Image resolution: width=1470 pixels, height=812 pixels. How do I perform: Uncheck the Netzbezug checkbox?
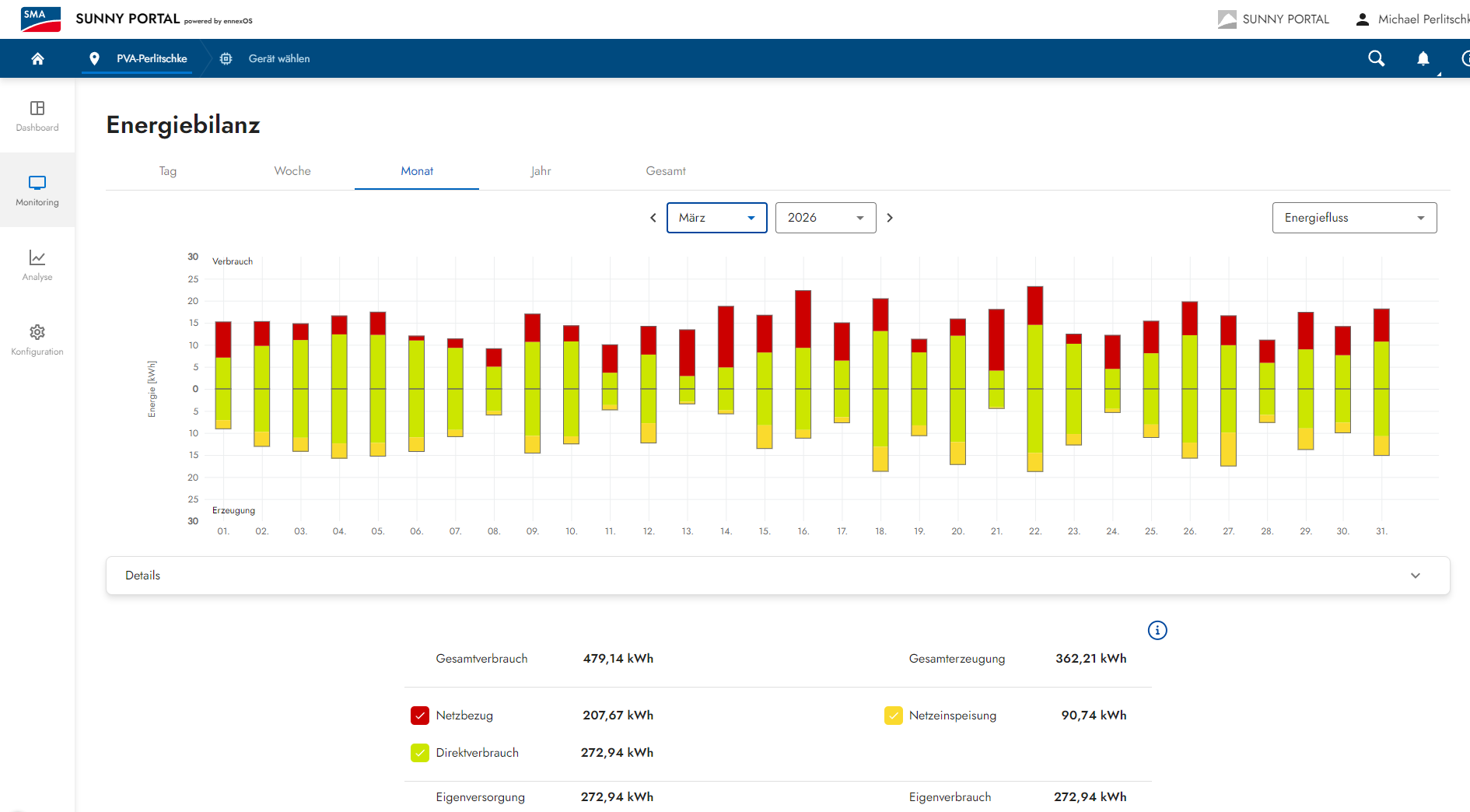(420, 716)
